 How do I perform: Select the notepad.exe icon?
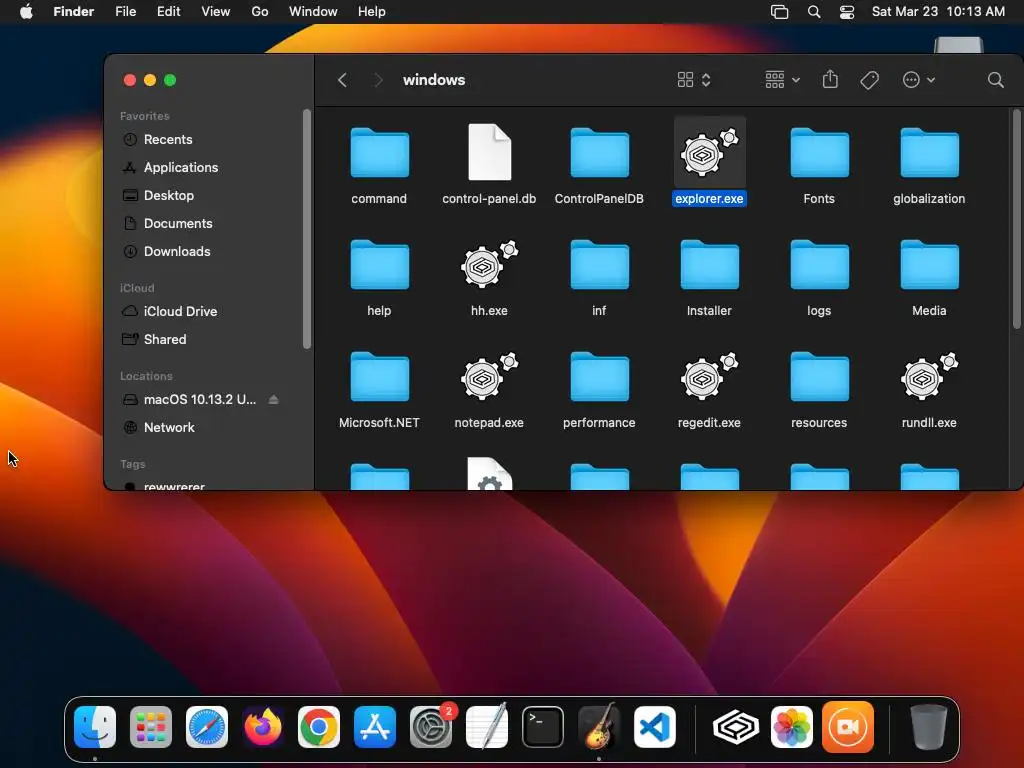coord(489,377)
